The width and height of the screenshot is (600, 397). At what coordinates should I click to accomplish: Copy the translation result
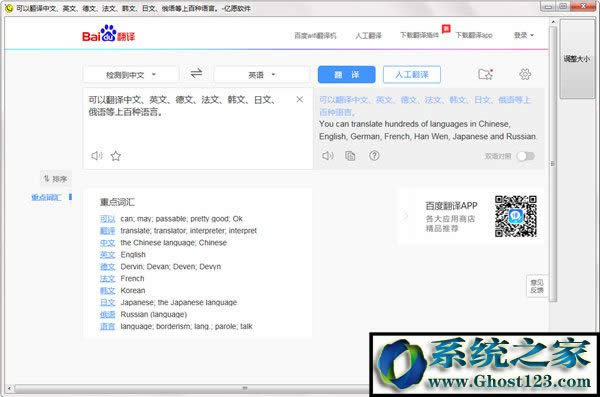tap(350, 156)
